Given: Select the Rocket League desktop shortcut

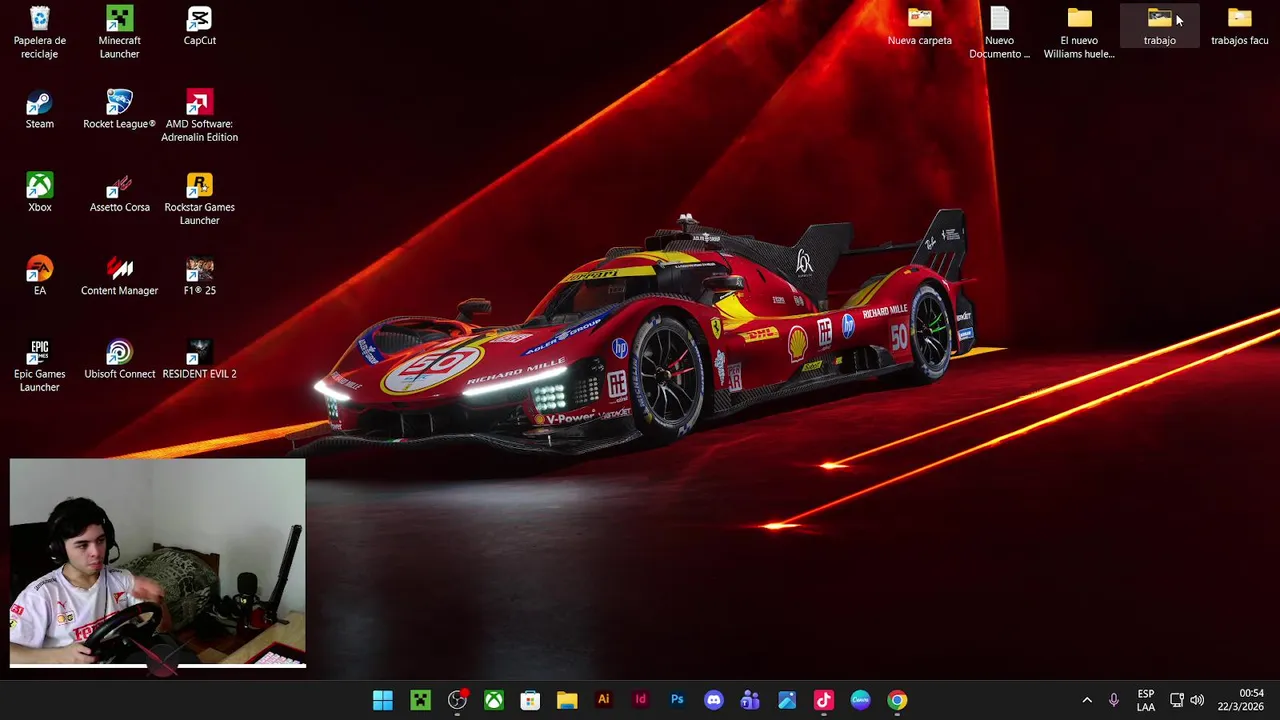Looking at the screenshot, I should click(119, 109).
